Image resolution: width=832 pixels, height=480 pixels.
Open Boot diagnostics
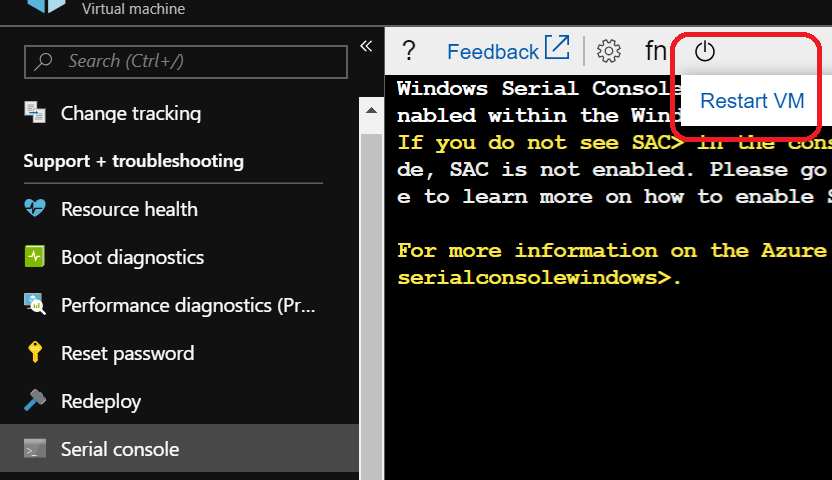pyautogui.click(x=132, y=257)
